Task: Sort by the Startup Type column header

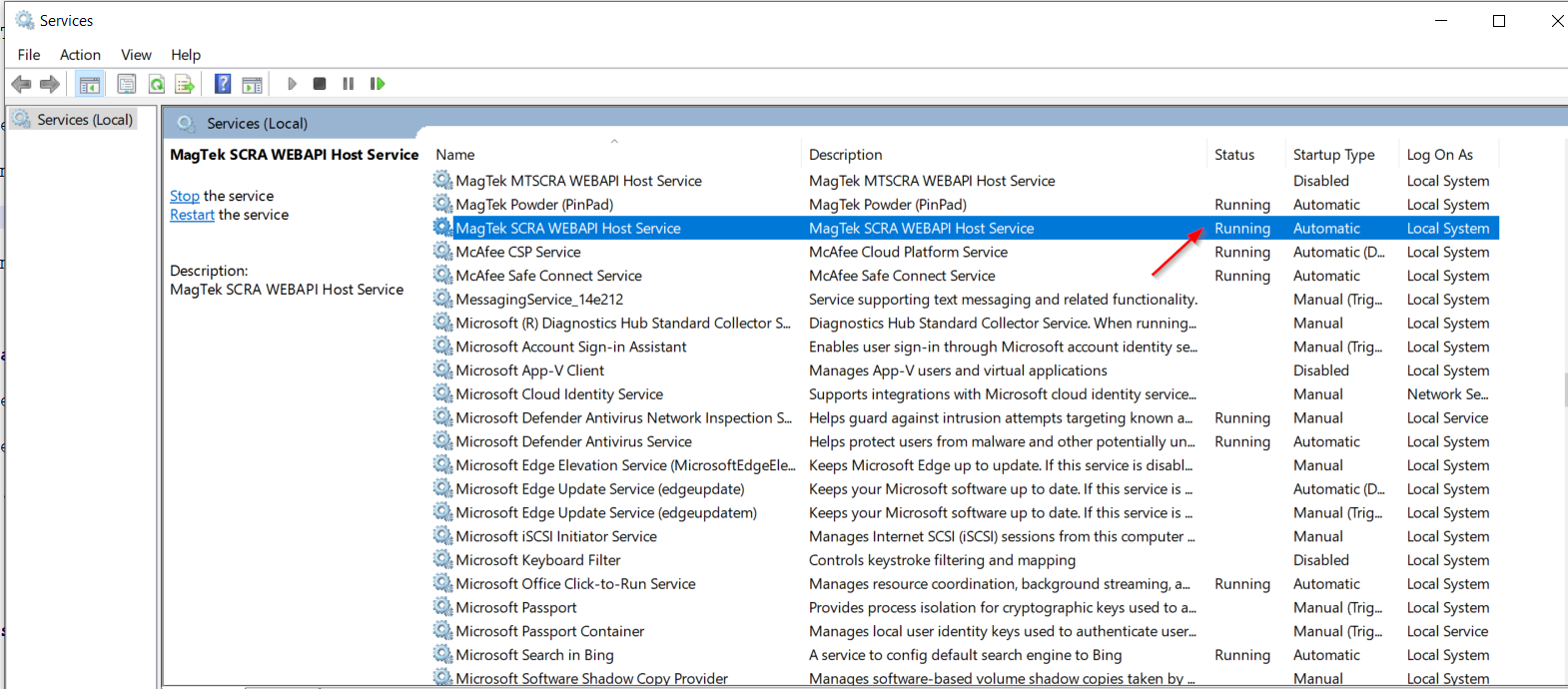Action: coord(1333,155)
